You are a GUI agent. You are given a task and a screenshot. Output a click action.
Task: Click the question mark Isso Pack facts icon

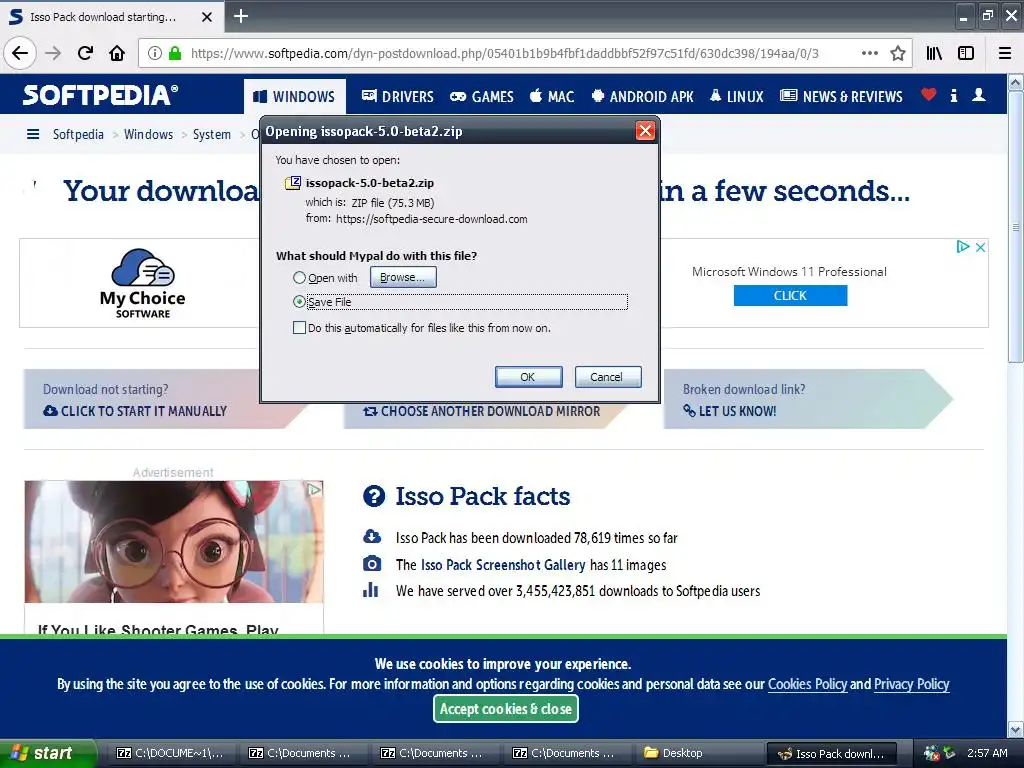tap(374, 496)
